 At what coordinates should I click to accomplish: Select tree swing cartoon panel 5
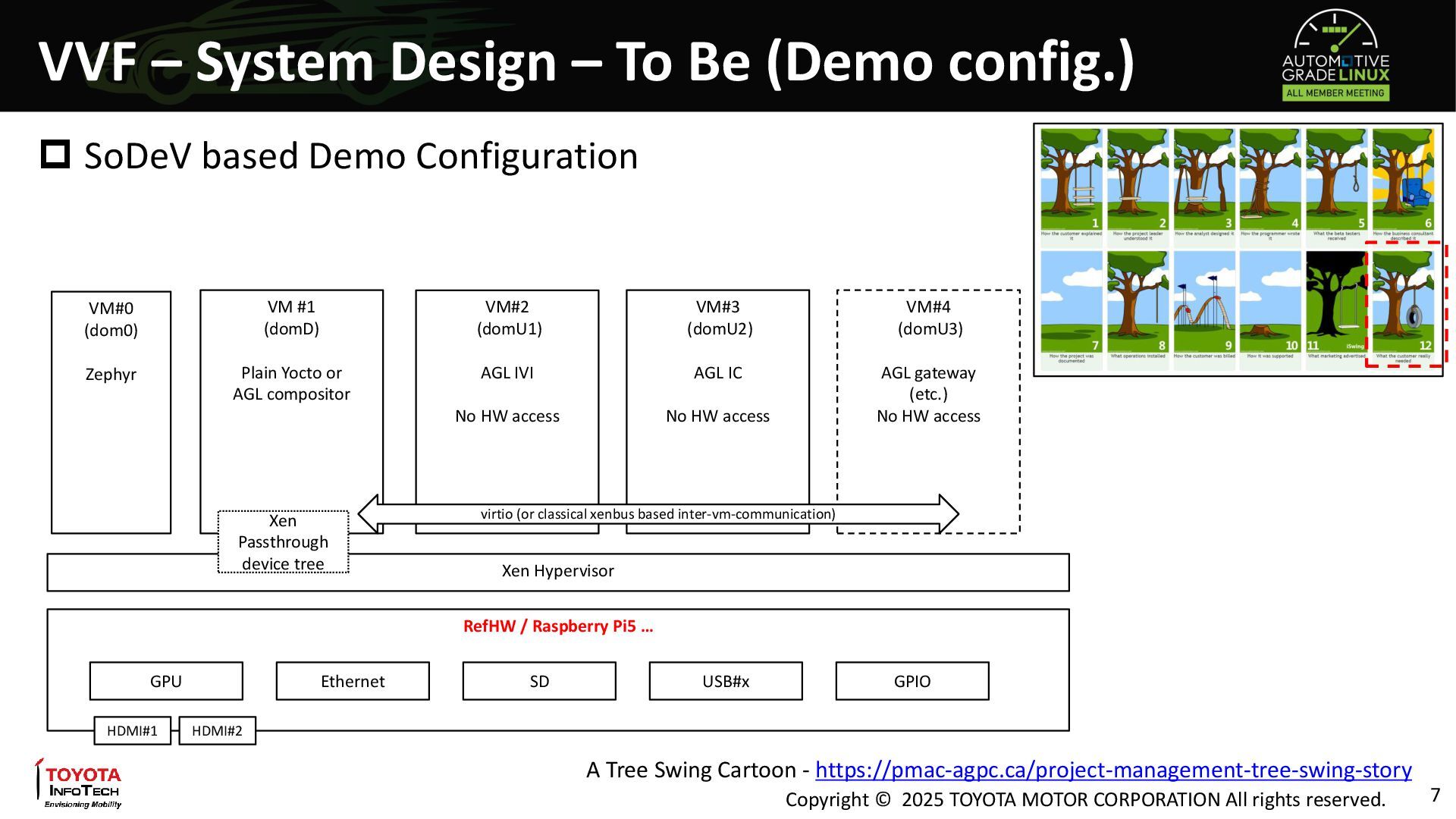pos(1336,180)
